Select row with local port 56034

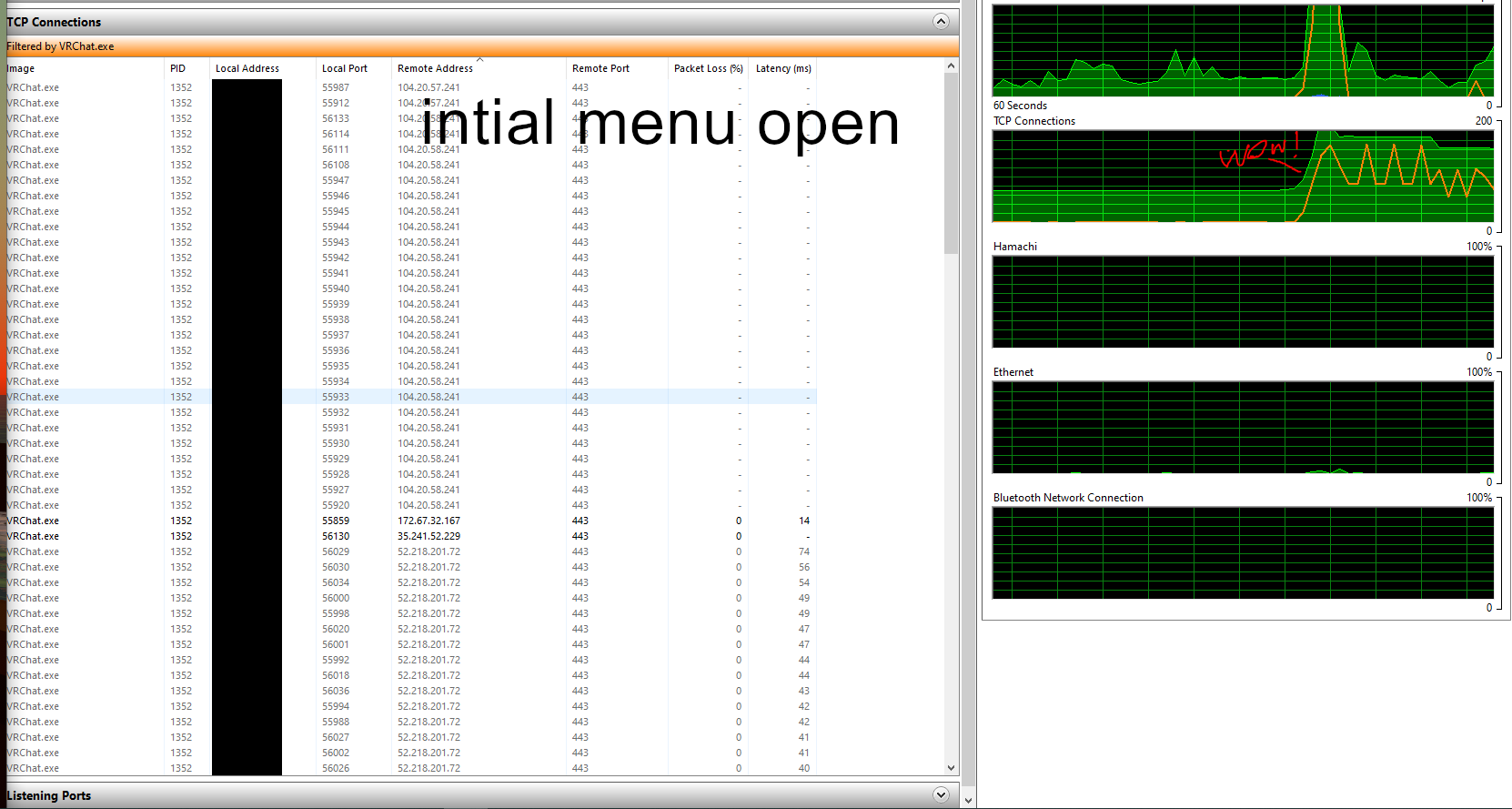click(411, 582)
